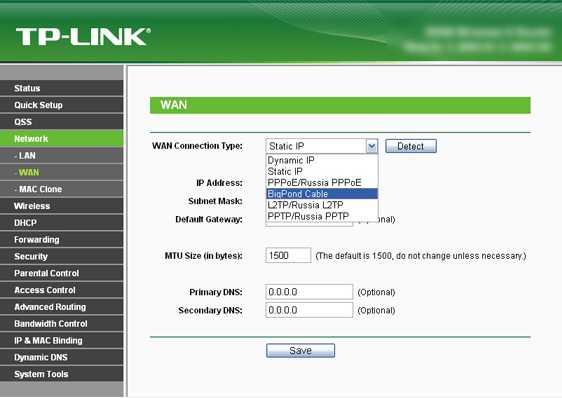Open the Forwarding section
Image resolution: width=562 pixels, height=398 pixels.
click(61, 240)
